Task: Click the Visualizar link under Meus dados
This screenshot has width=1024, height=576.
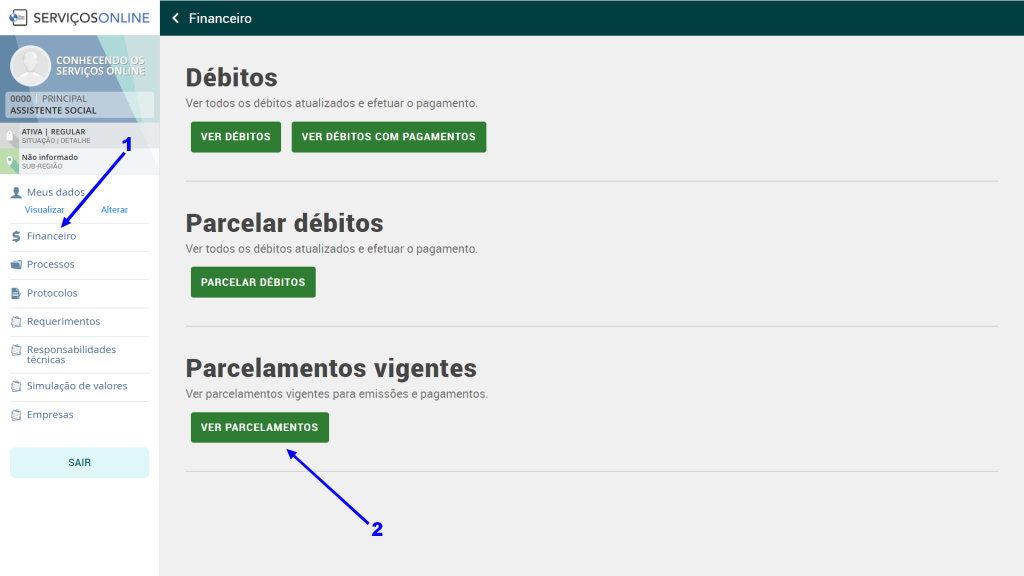Action: point(44,210)
